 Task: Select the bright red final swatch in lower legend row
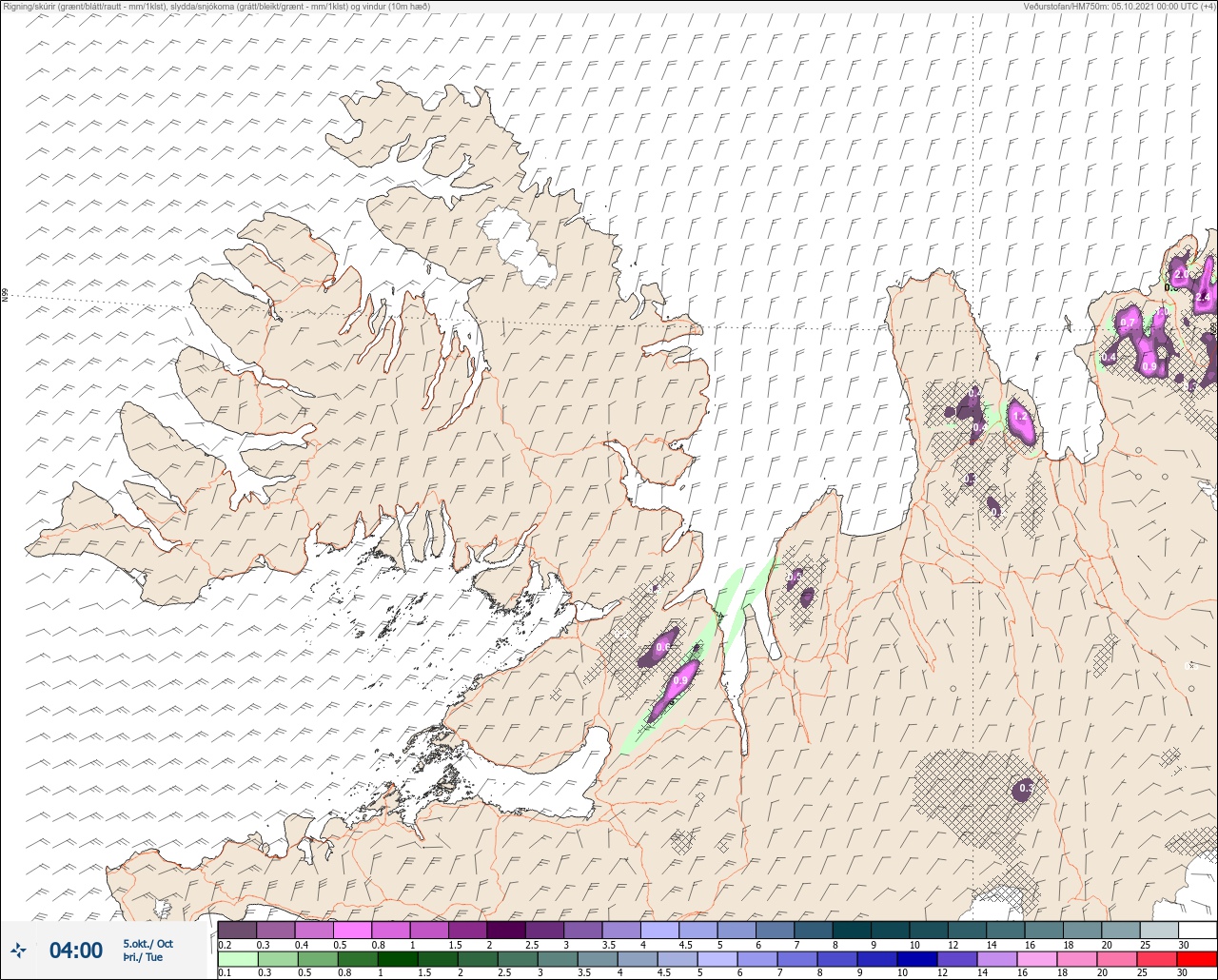[1197, 958]
